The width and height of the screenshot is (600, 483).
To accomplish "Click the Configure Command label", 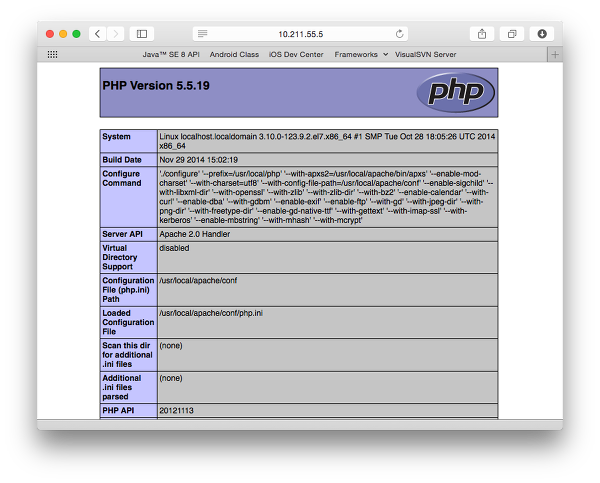I will pyautogui.click(x=122, y=178).
